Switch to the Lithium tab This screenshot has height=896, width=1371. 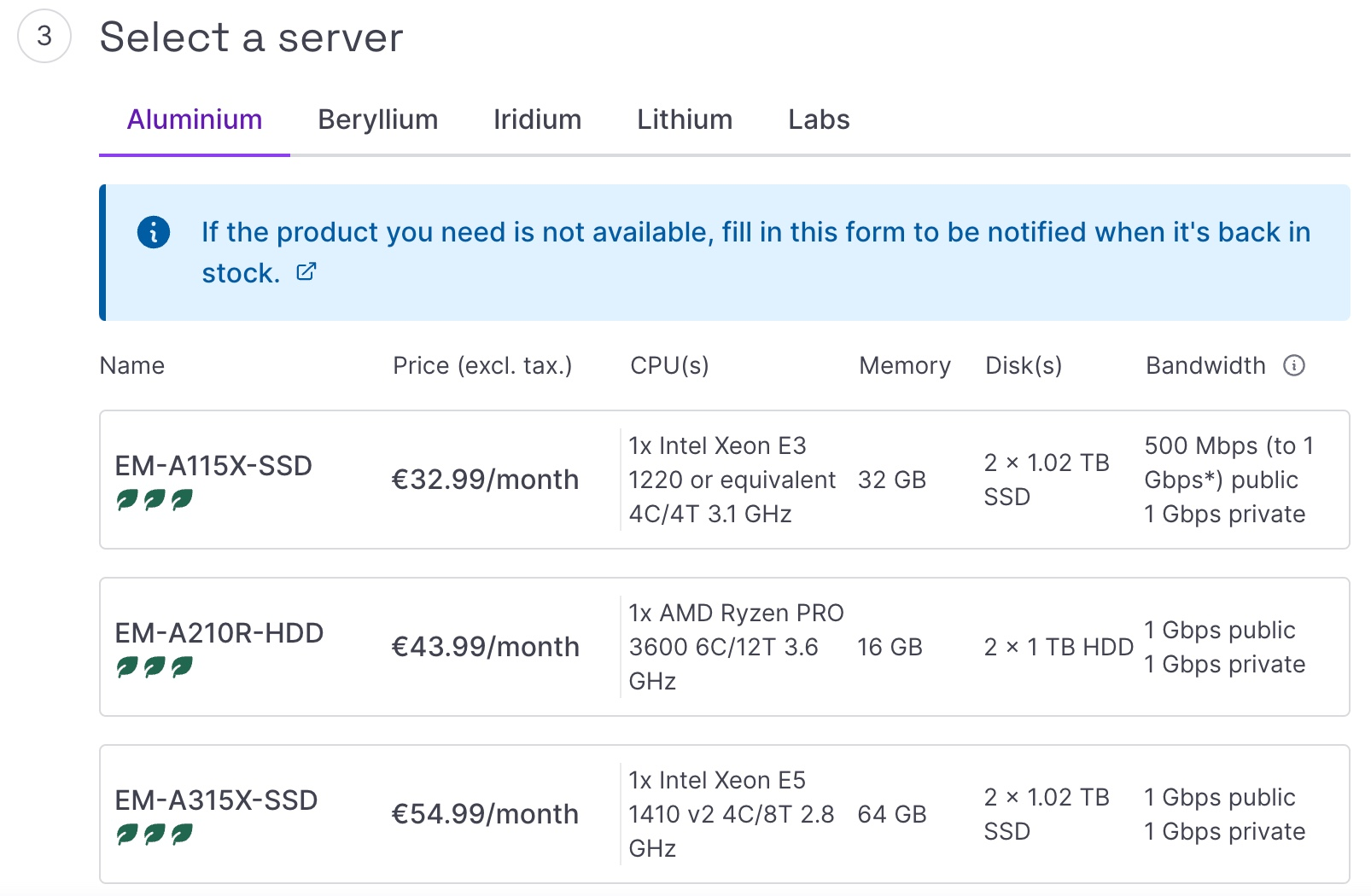[x=684, y=119]
